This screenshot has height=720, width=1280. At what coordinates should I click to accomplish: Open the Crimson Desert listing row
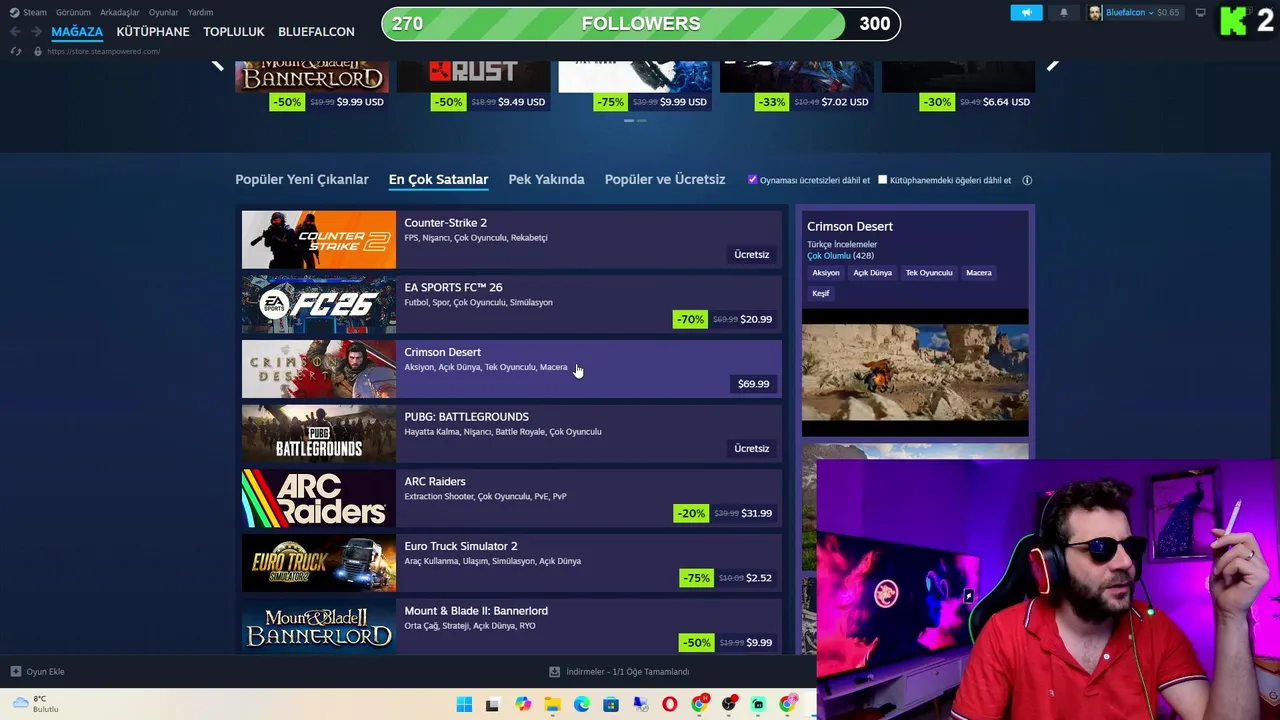coord(511,369)
